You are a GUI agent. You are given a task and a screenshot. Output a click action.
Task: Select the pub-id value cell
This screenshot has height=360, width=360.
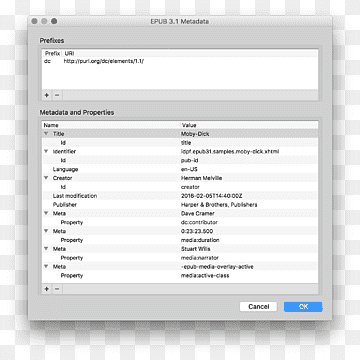click(x=189, y=160)
